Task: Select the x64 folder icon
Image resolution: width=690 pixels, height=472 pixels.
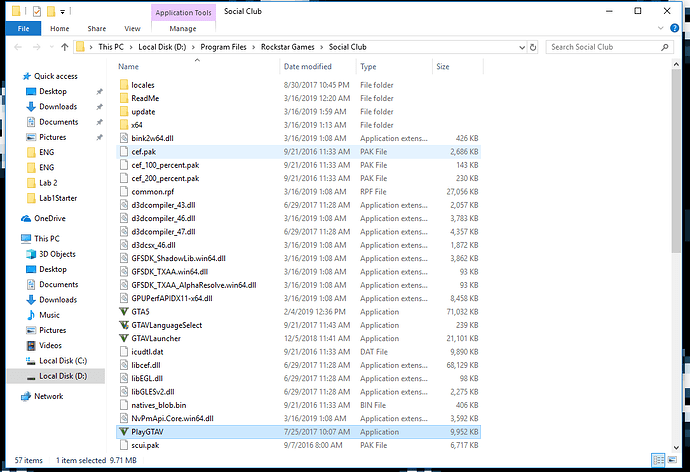Action: click(124, 124)
